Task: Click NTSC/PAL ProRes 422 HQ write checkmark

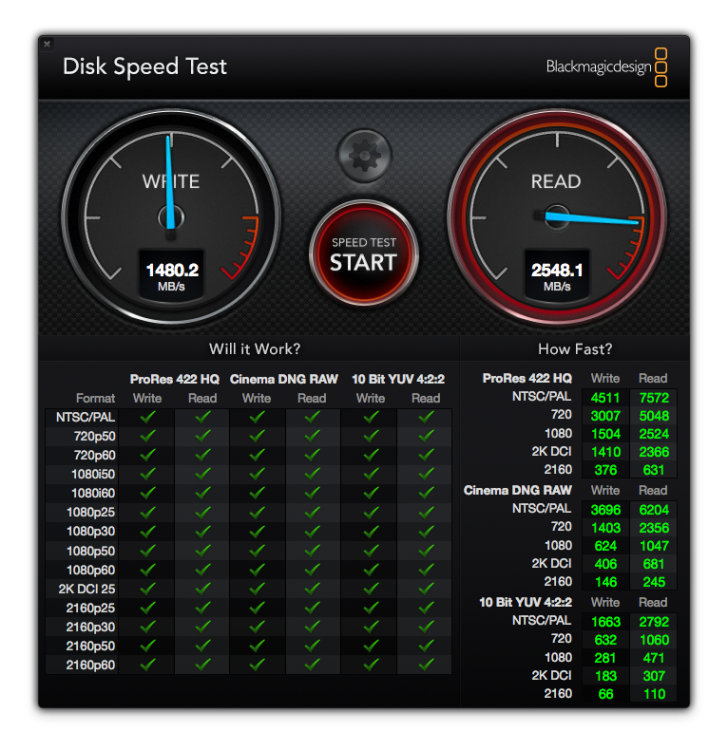Action: pyautogui.click(x=147, y=417)
